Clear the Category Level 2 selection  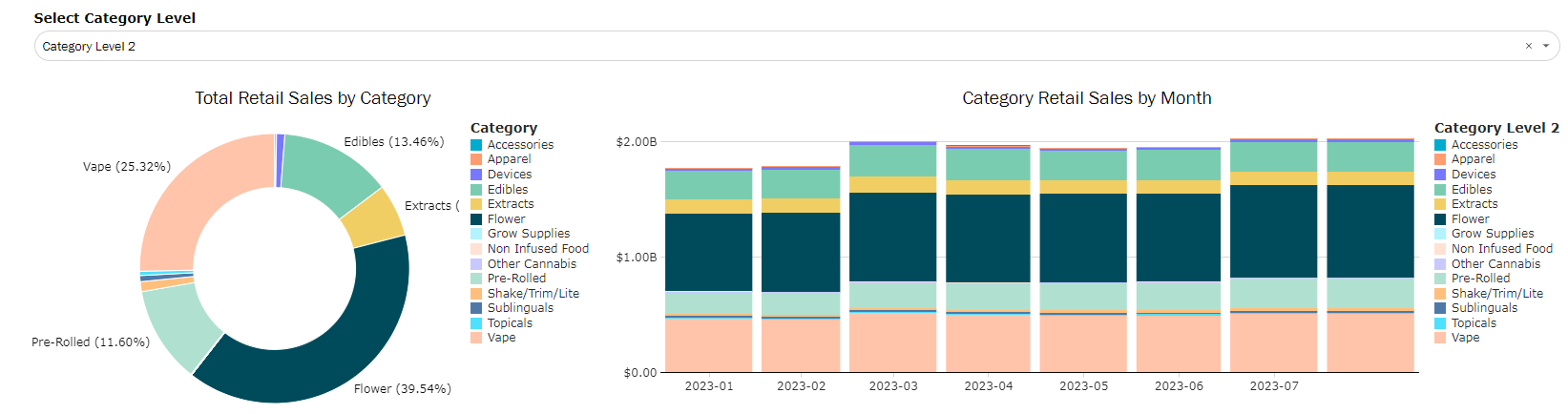point(1528,46)
